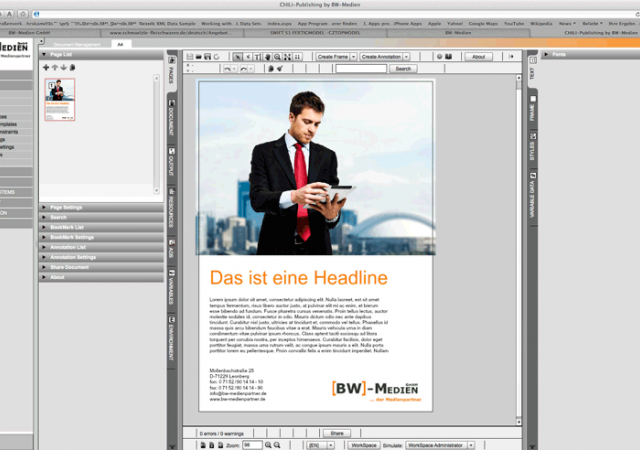Select the text tool in toolbar
640x450 pixels.
click(256, 57)
